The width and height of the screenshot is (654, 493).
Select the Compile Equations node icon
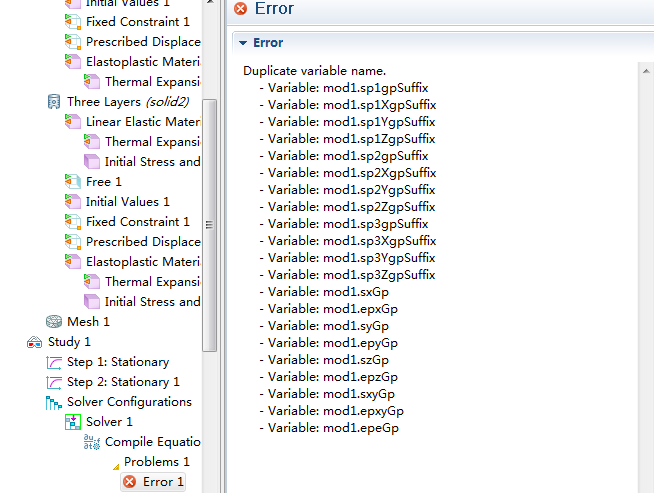coord(92,442)
